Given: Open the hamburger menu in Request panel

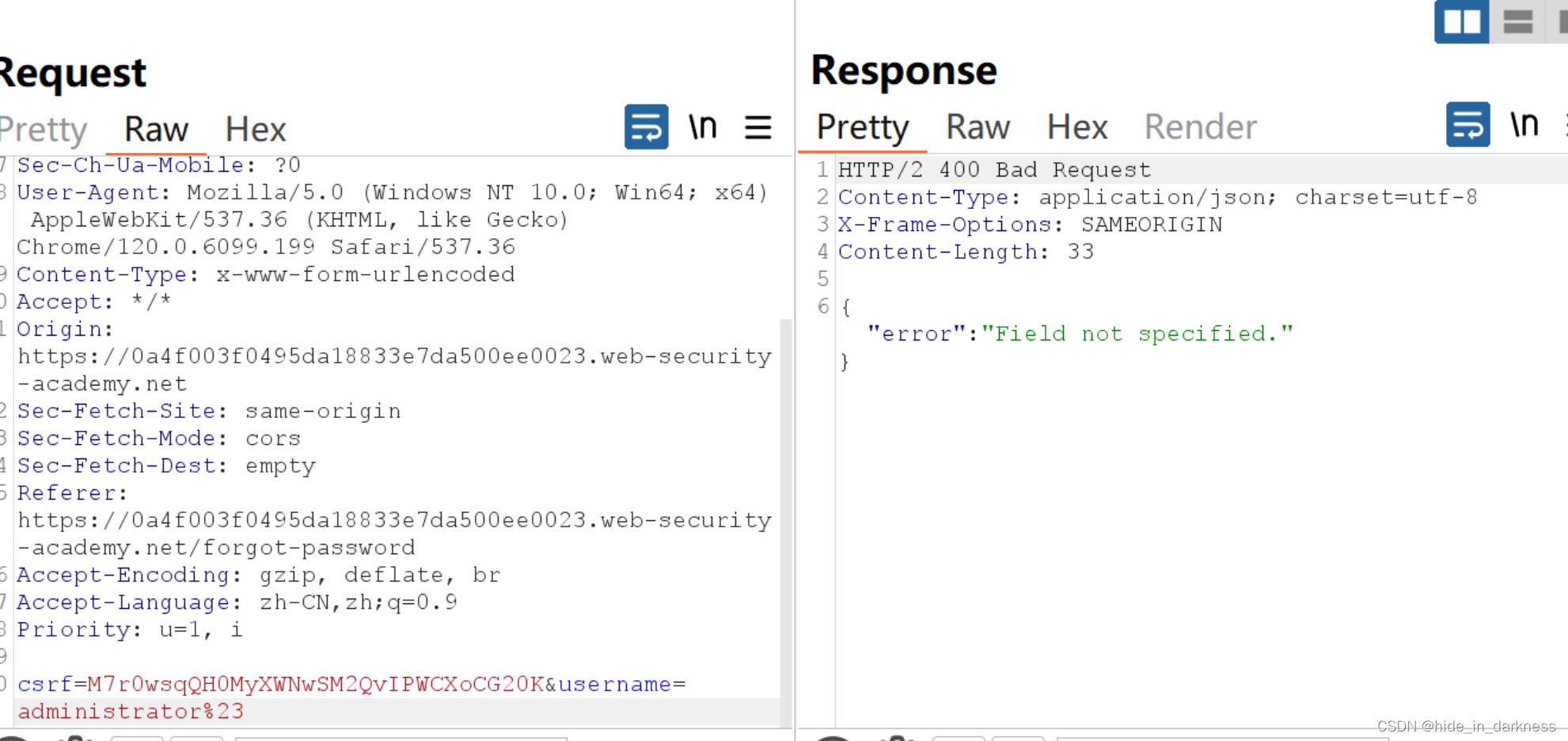Looking at the screenshot, I should click(757, 127).
